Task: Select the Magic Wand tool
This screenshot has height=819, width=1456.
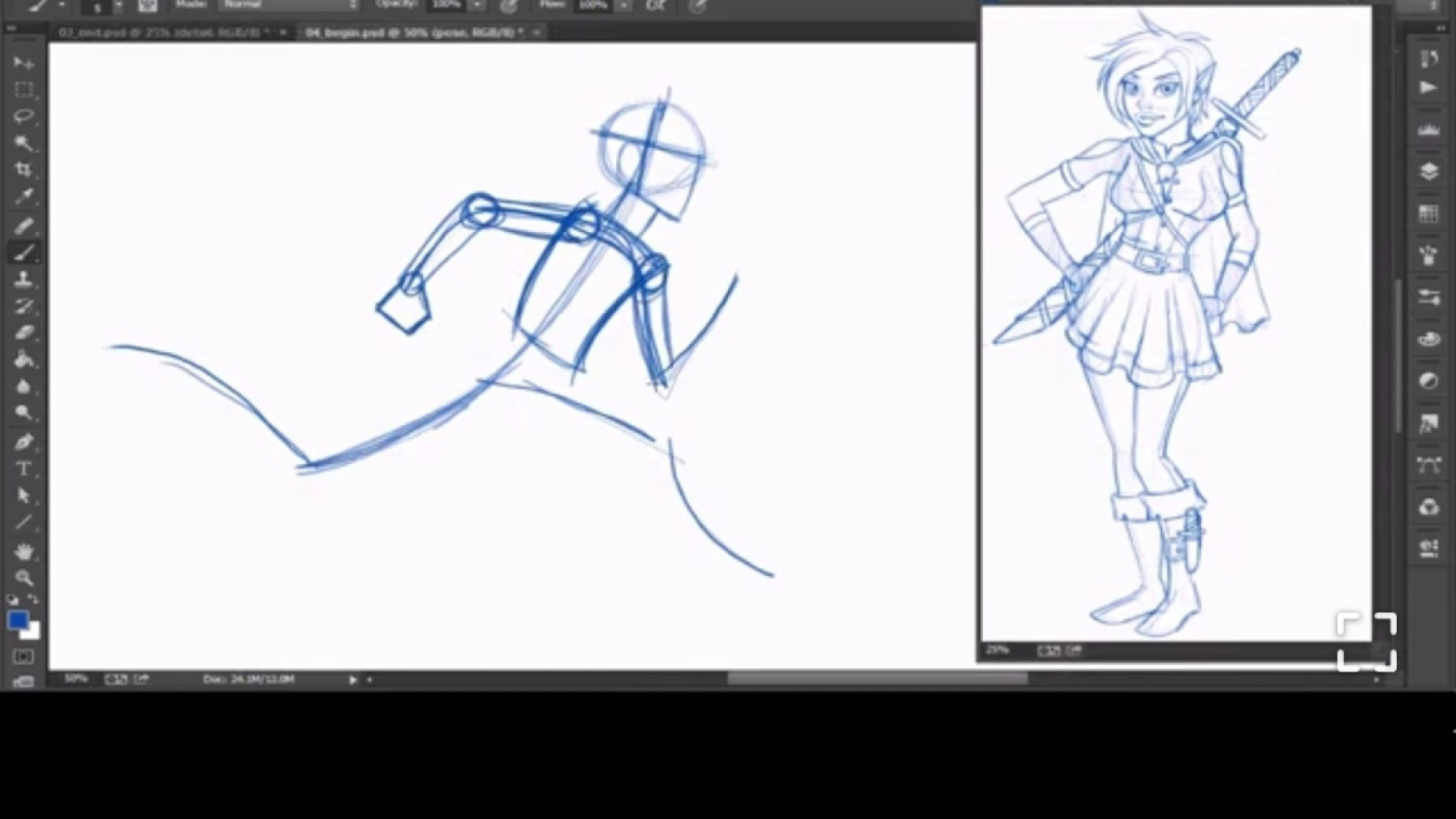Action: coord(24,143)
